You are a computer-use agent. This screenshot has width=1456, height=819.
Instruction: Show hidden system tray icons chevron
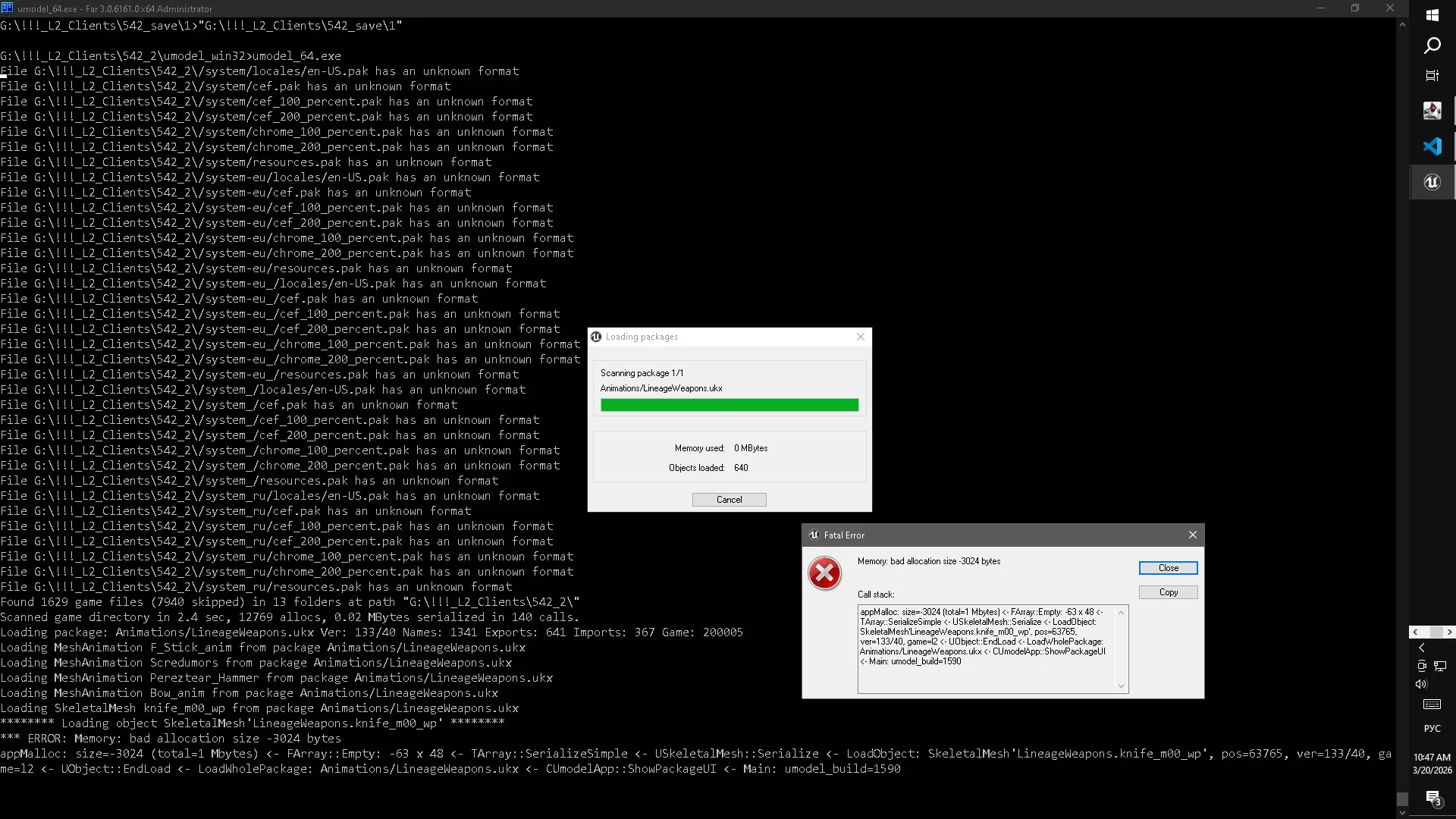click(x=1422, y=648)
